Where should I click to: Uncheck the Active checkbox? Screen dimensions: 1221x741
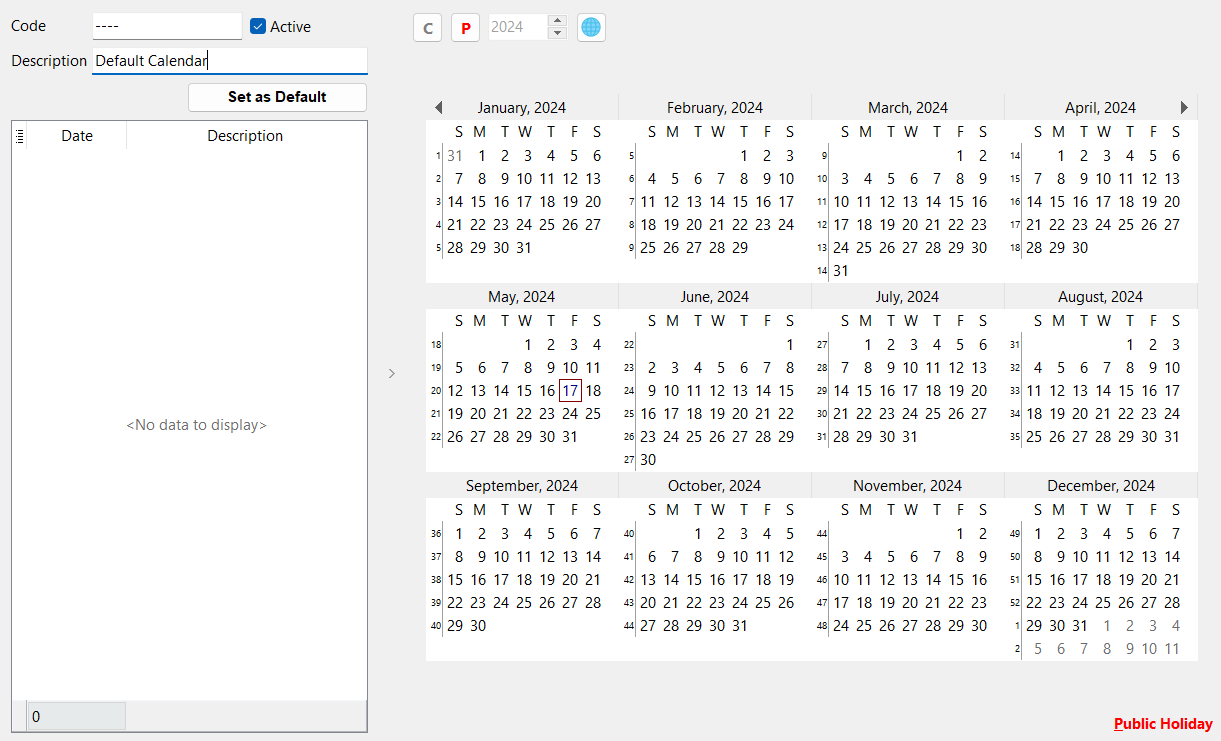258,27
